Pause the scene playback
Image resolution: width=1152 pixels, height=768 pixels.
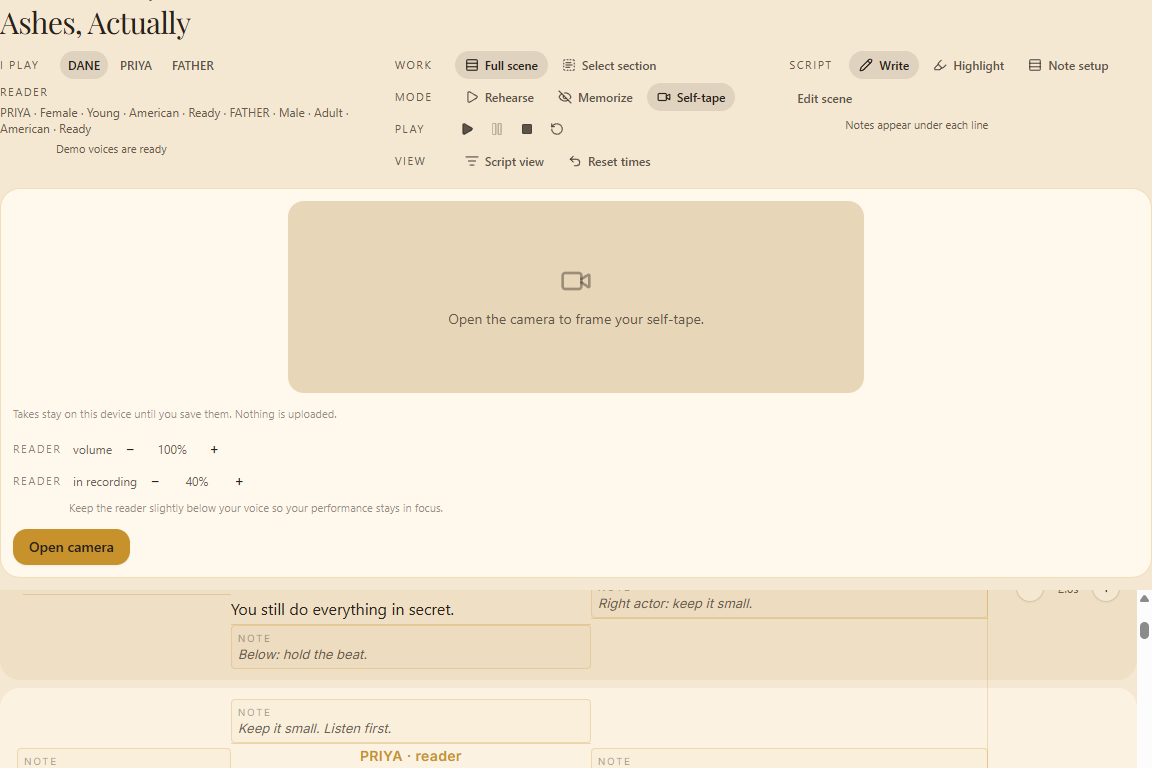pyautogui.click(x=497, y=129)
